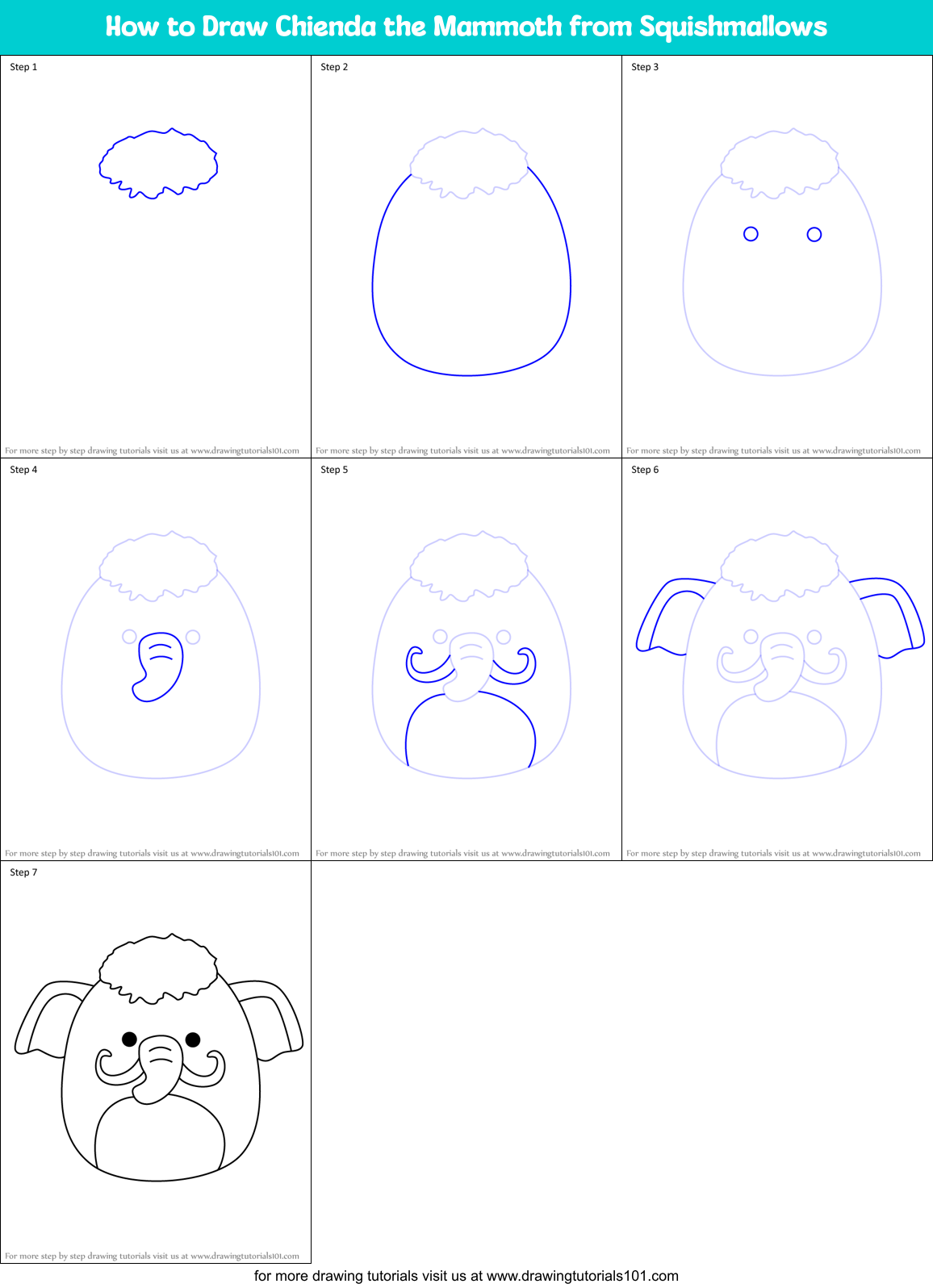
Task: Select the finished mammoth drawing in Step 7
Action: click(x=159, y=1057)
